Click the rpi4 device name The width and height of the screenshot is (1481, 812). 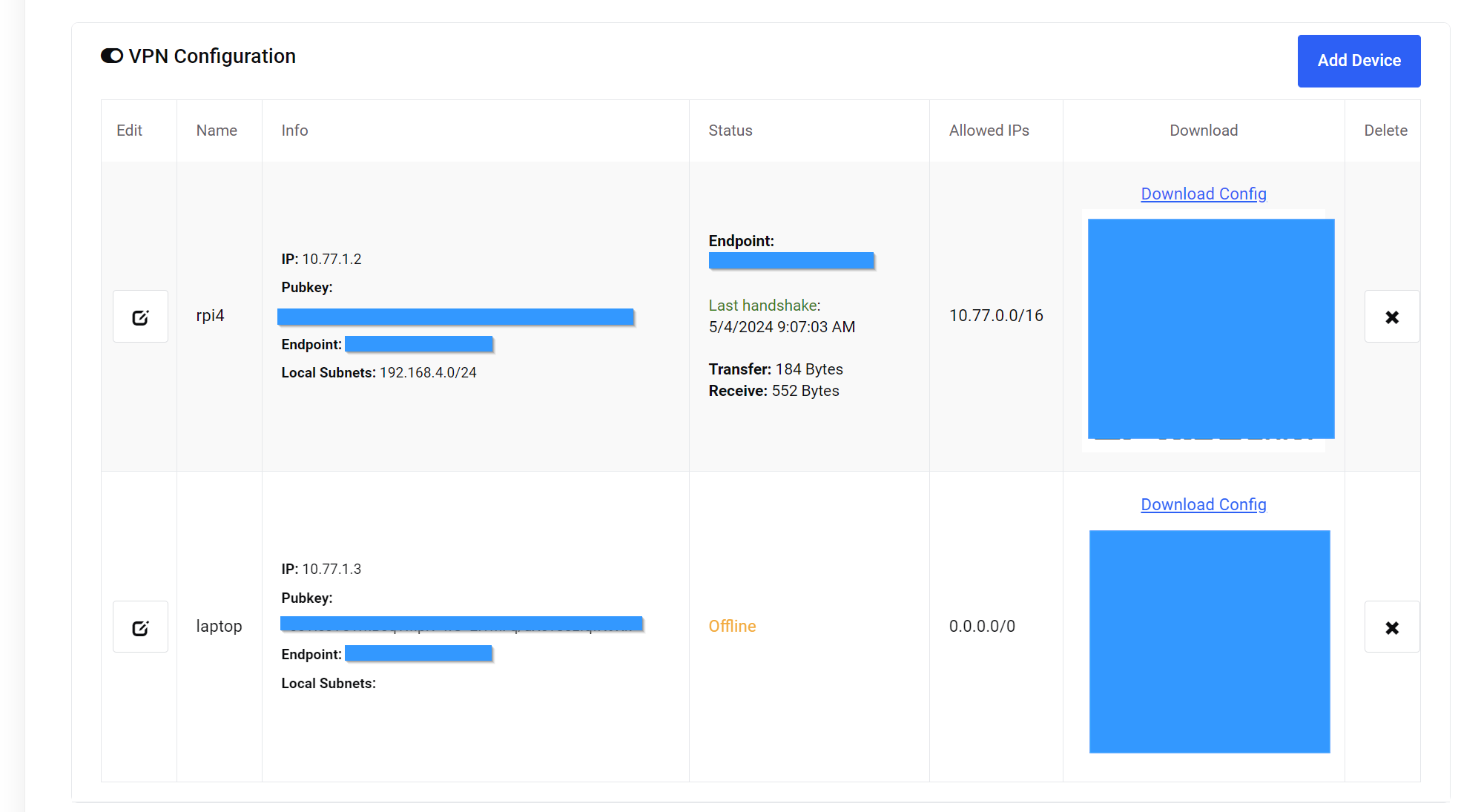tap(210, 316)
